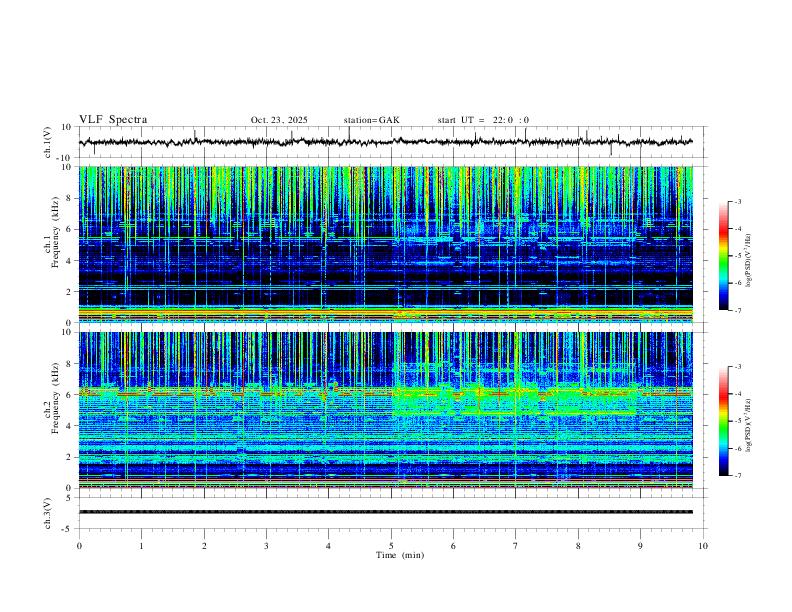The height and width of the screenshot is (612, 792).
Task: Click the ch.1 voltage waveform trace
Action: [x=385, y=142]
